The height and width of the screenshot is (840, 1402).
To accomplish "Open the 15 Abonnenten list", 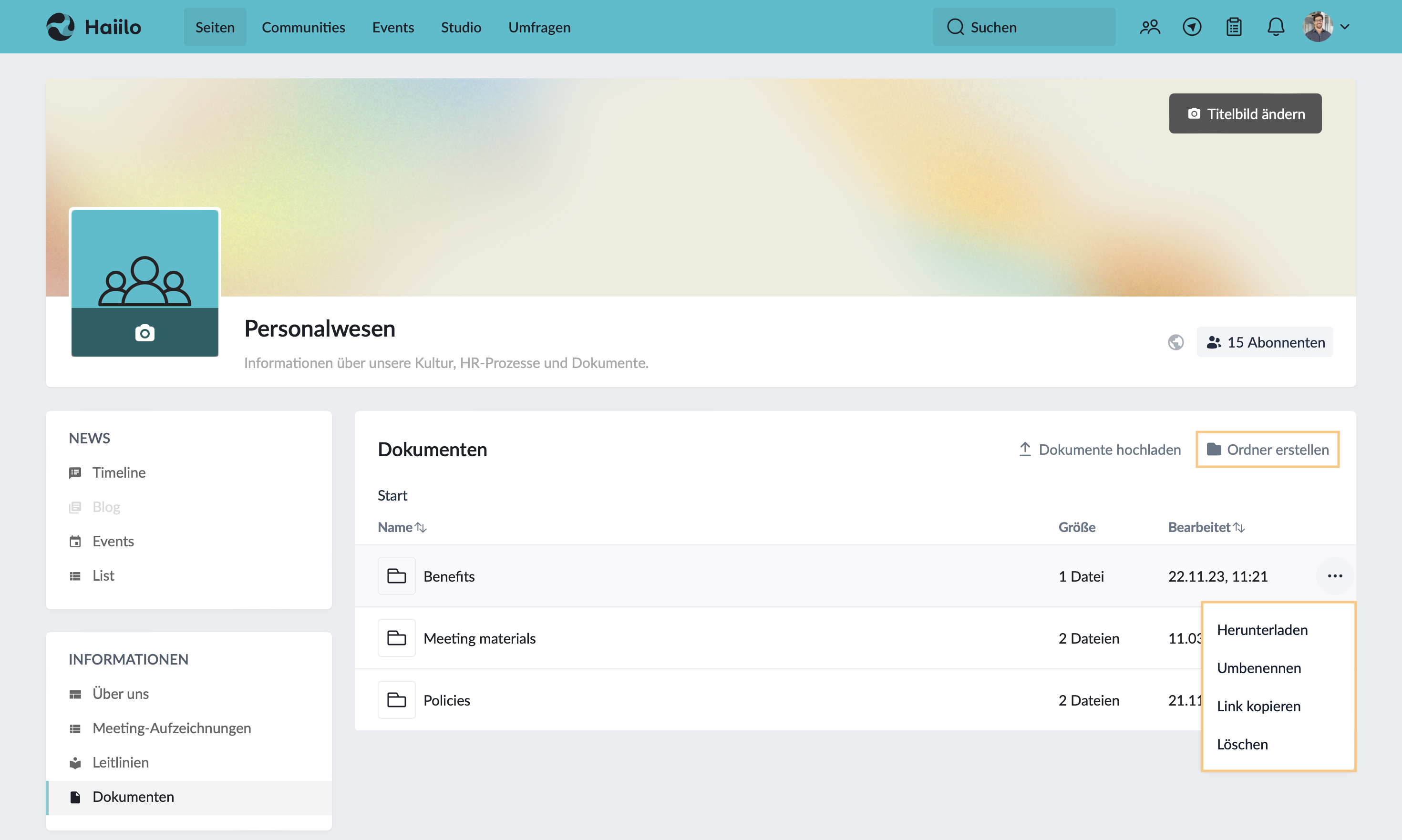I will coord(1265,342).
